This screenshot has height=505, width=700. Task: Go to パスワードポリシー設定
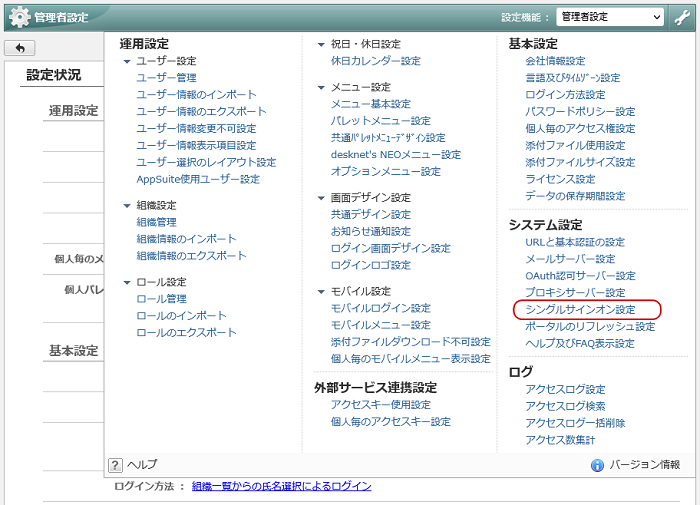(x=580, y=112)
